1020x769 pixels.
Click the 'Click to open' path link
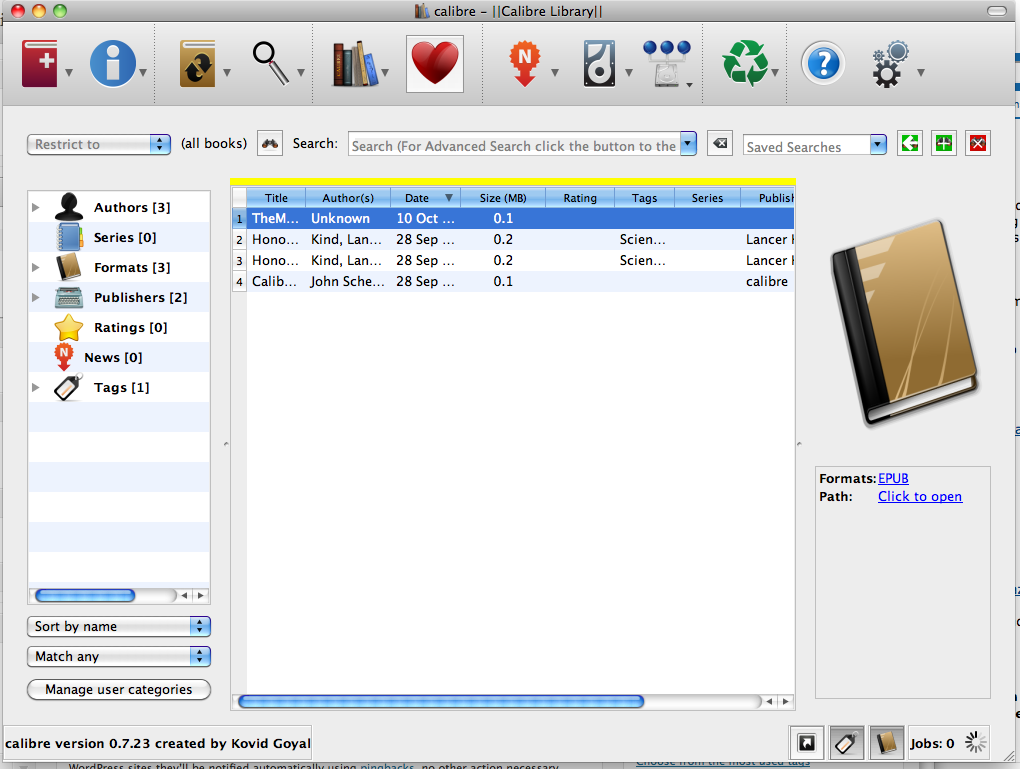tap(920, 496)
